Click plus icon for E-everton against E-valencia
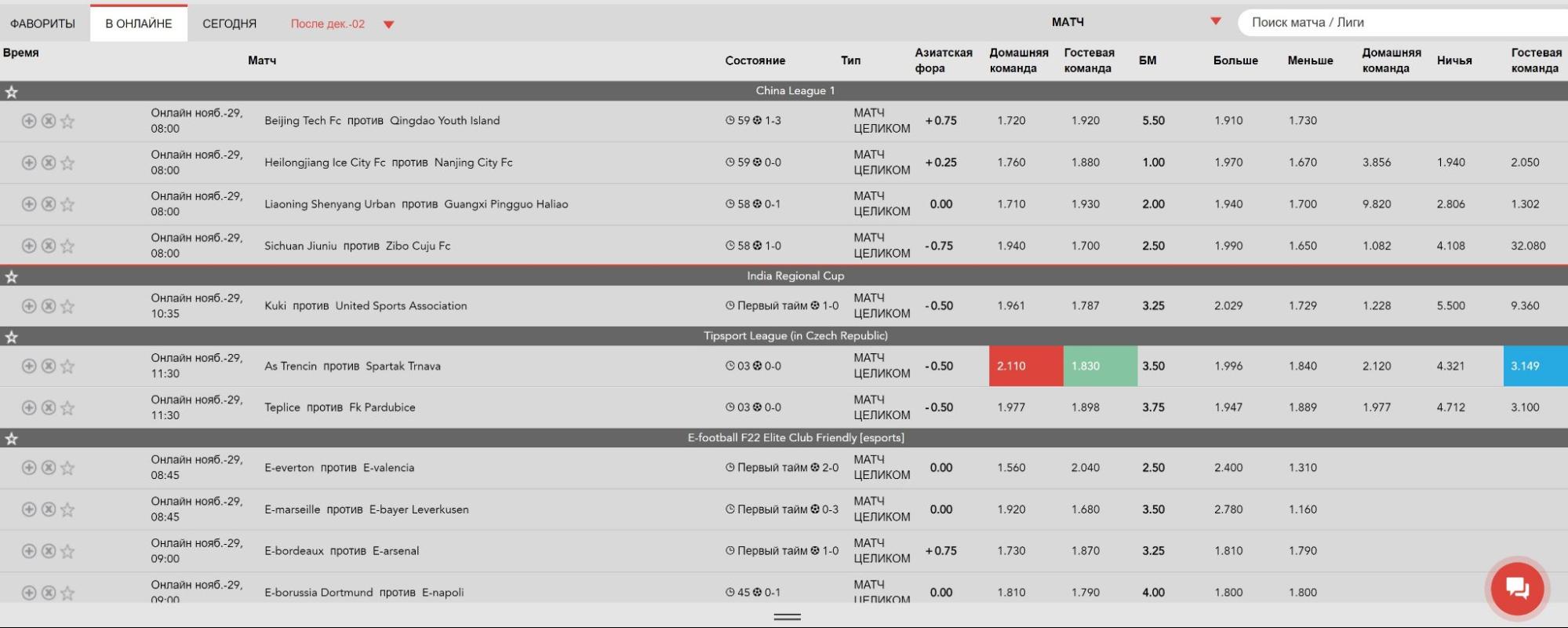Image resolution: width=1568 pixels, height=628 pixels. click(x=29, y=468)
